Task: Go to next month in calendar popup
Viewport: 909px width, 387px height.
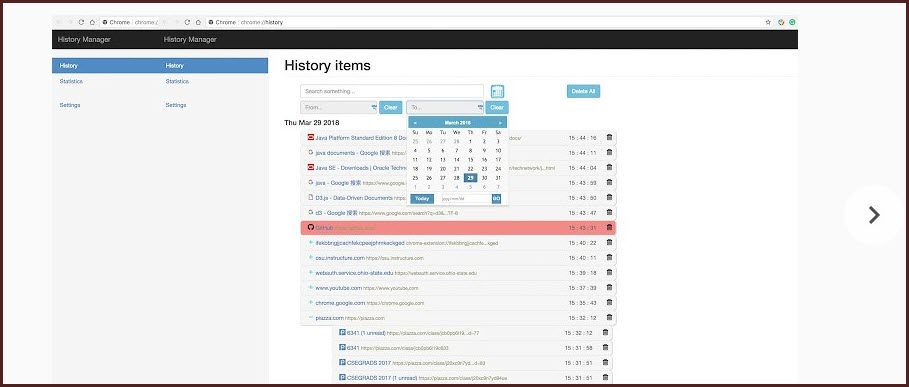Action: 500,123
